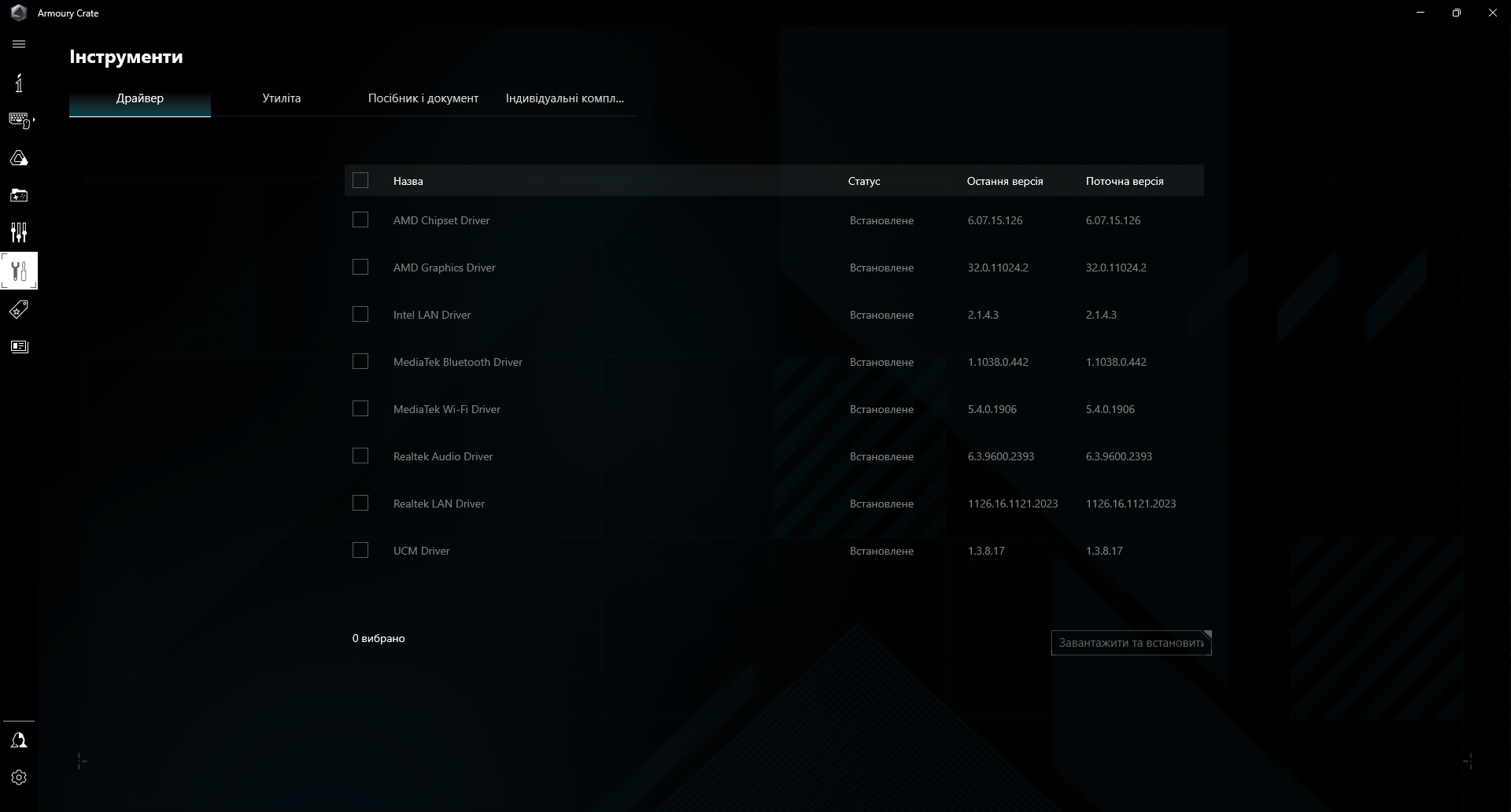Click the user account avatar icon
This screenshot has width=1511, height=812.
pos(19,740)
